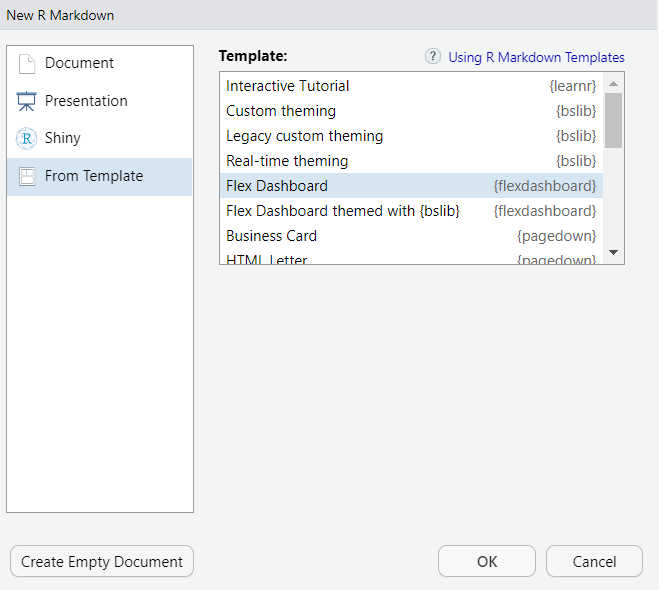The height and width of the screenshot is (590, 659).
Task: Select the Flex Dashboard template
Action: pos(277,186)
